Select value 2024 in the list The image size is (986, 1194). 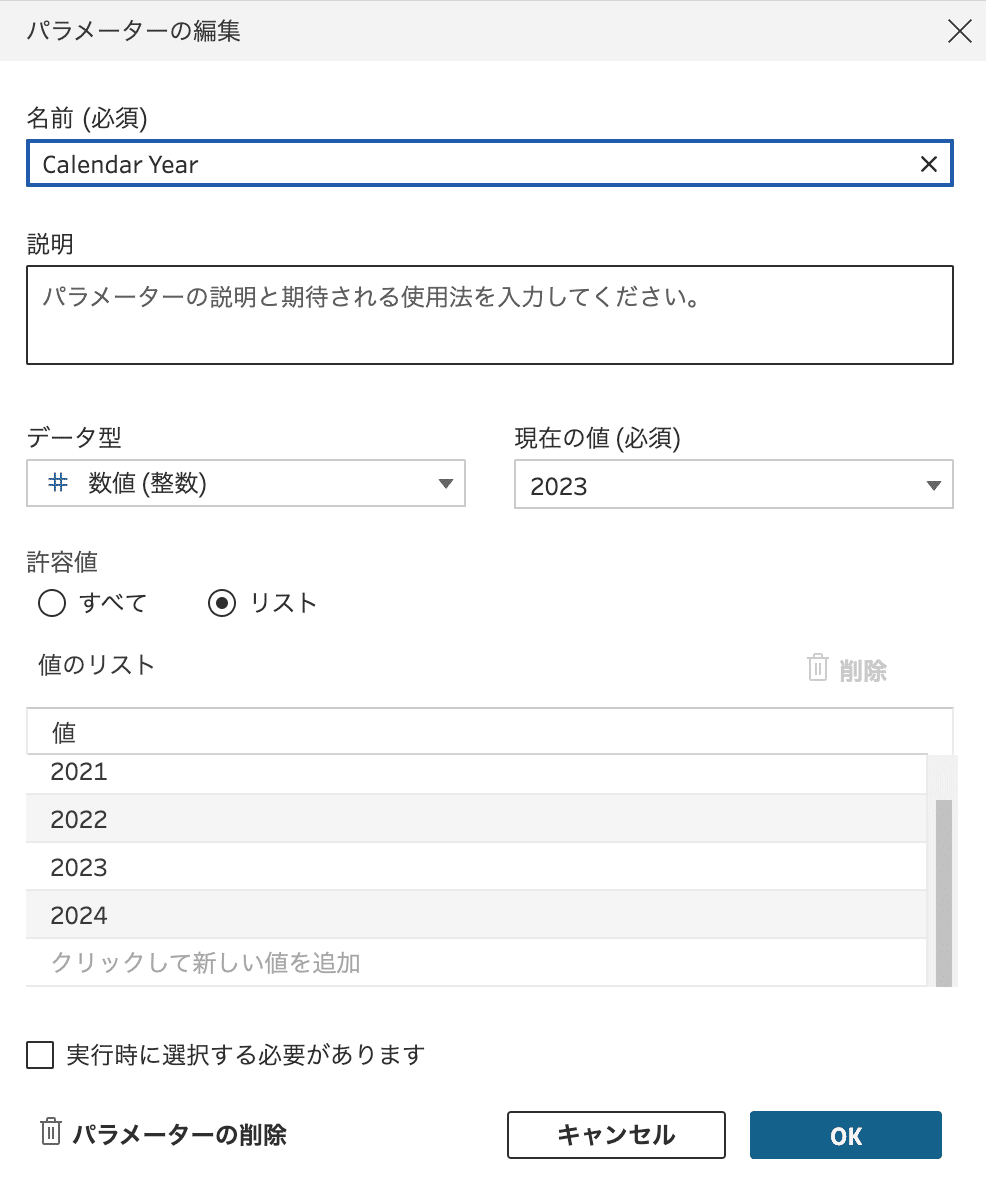tap(476, 915)
